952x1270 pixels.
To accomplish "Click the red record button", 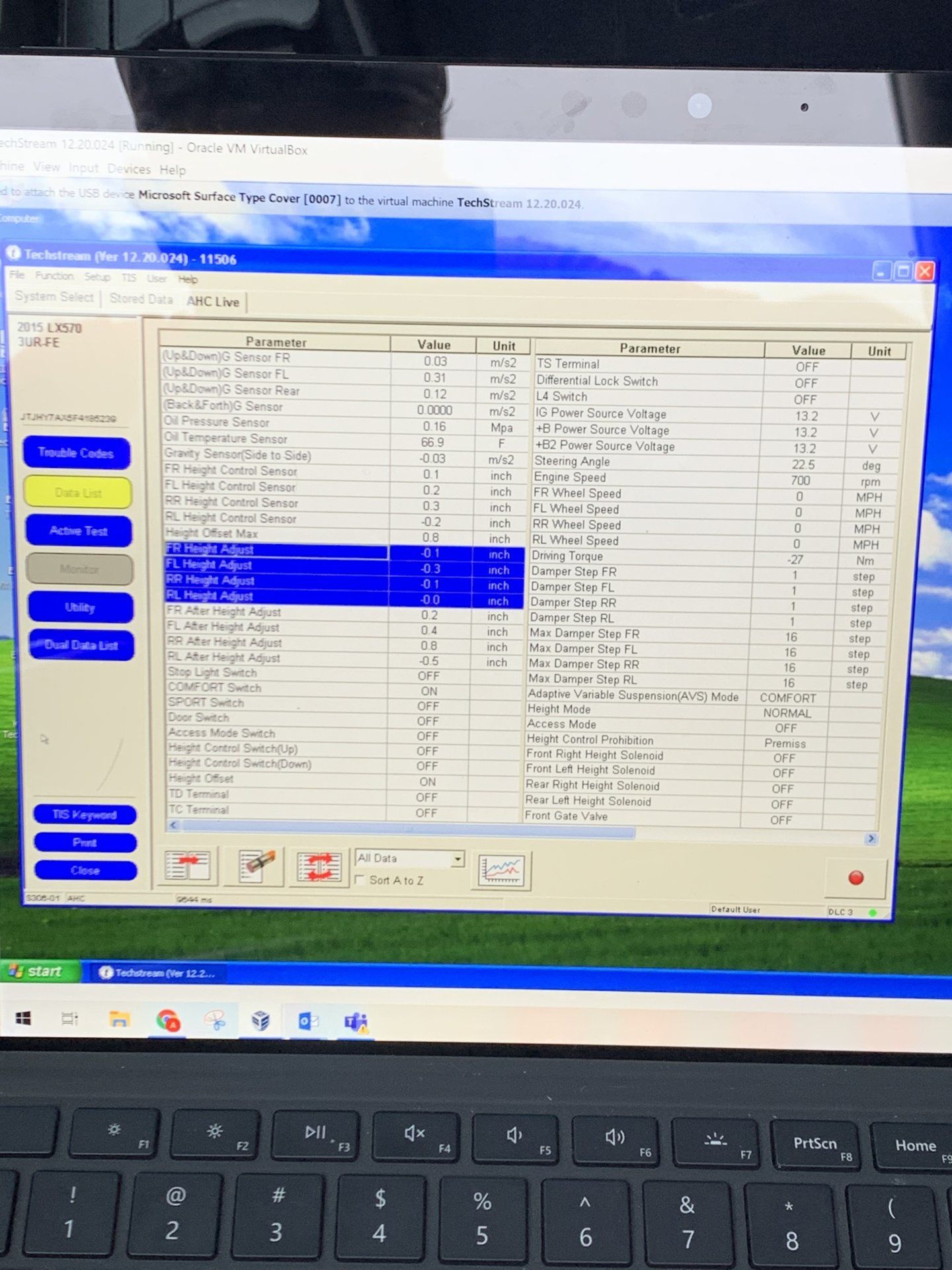I will coord(855,878).
